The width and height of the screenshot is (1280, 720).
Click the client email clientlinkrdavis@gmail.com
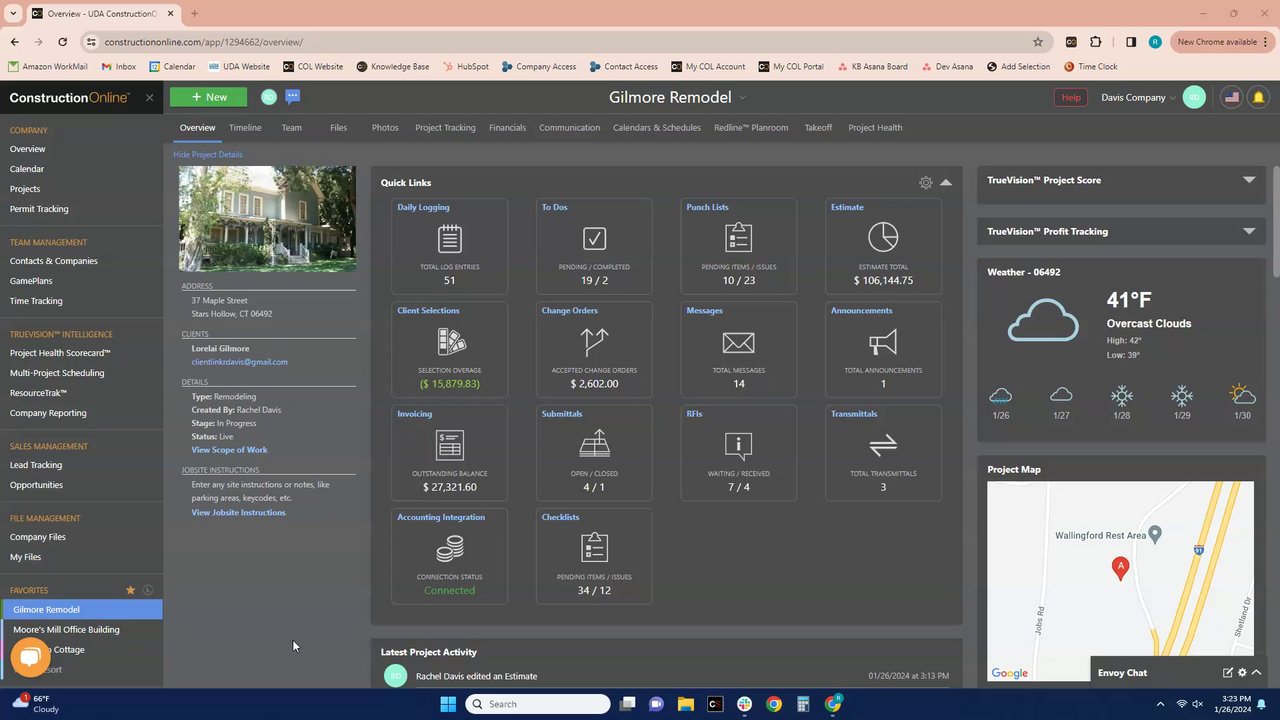[239, 362]
